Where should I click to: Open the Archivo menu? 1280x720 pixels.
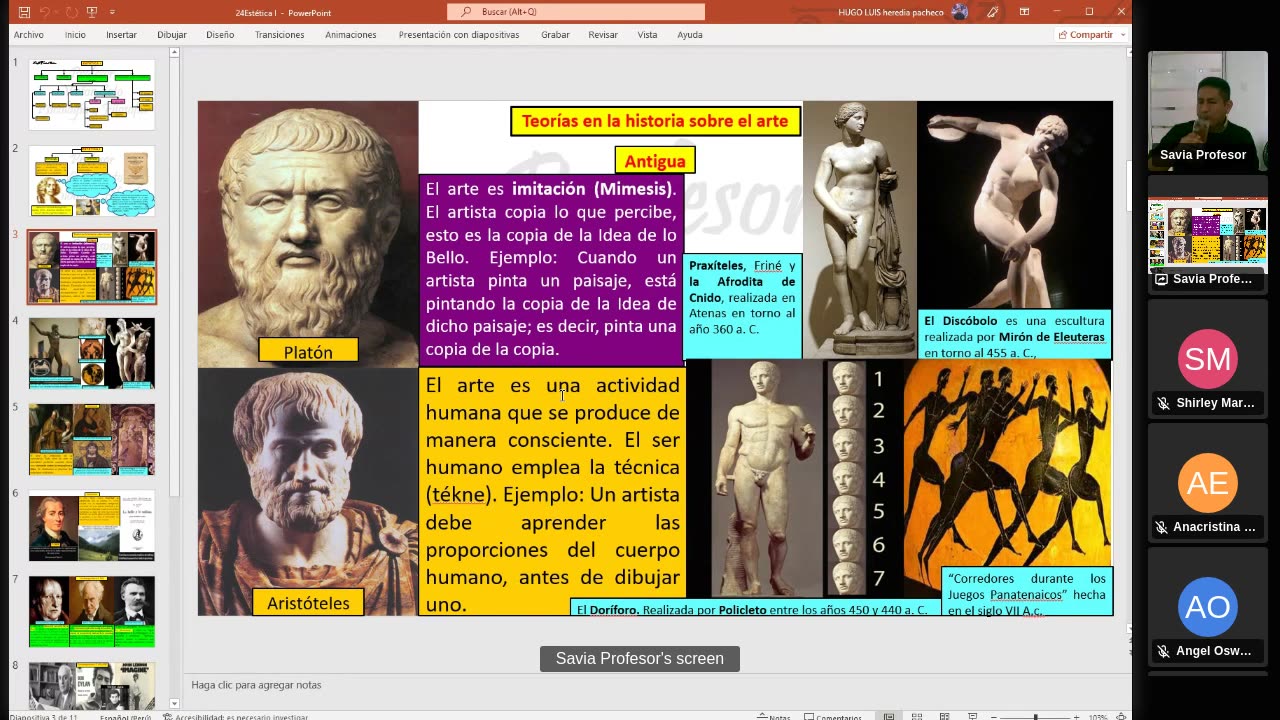tap(28, 35)
